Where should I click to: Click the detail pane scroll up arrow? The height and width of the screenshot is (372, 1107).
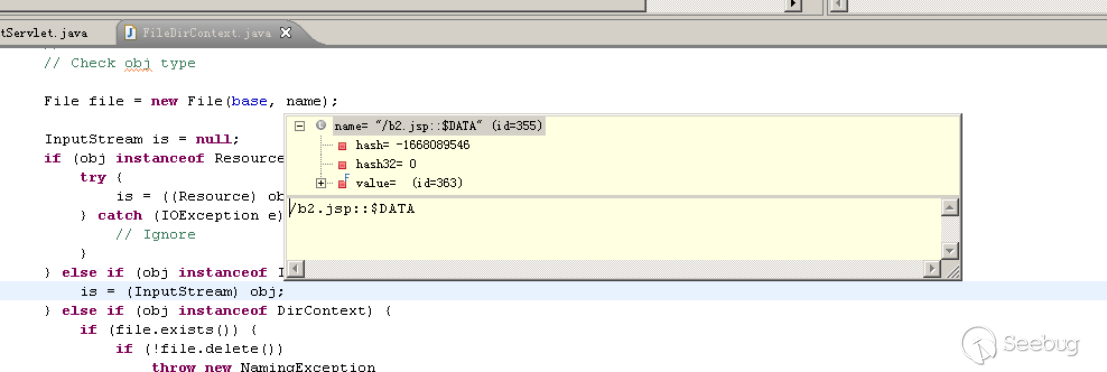[x=950, y=208]
